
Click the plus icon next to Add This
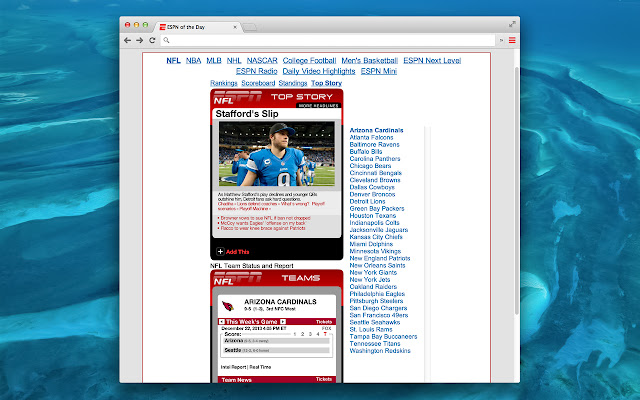point(220,251)
